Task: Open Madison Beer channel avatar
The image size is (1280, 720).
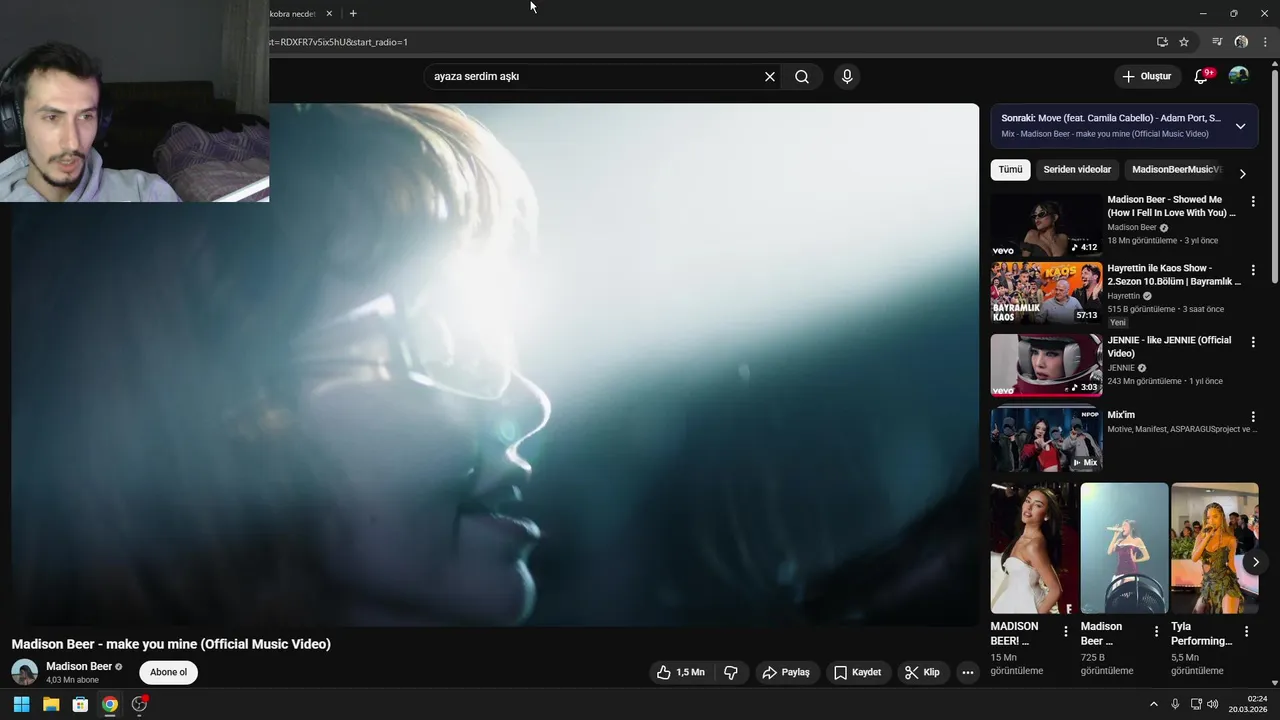Action: tap(24, 672)
